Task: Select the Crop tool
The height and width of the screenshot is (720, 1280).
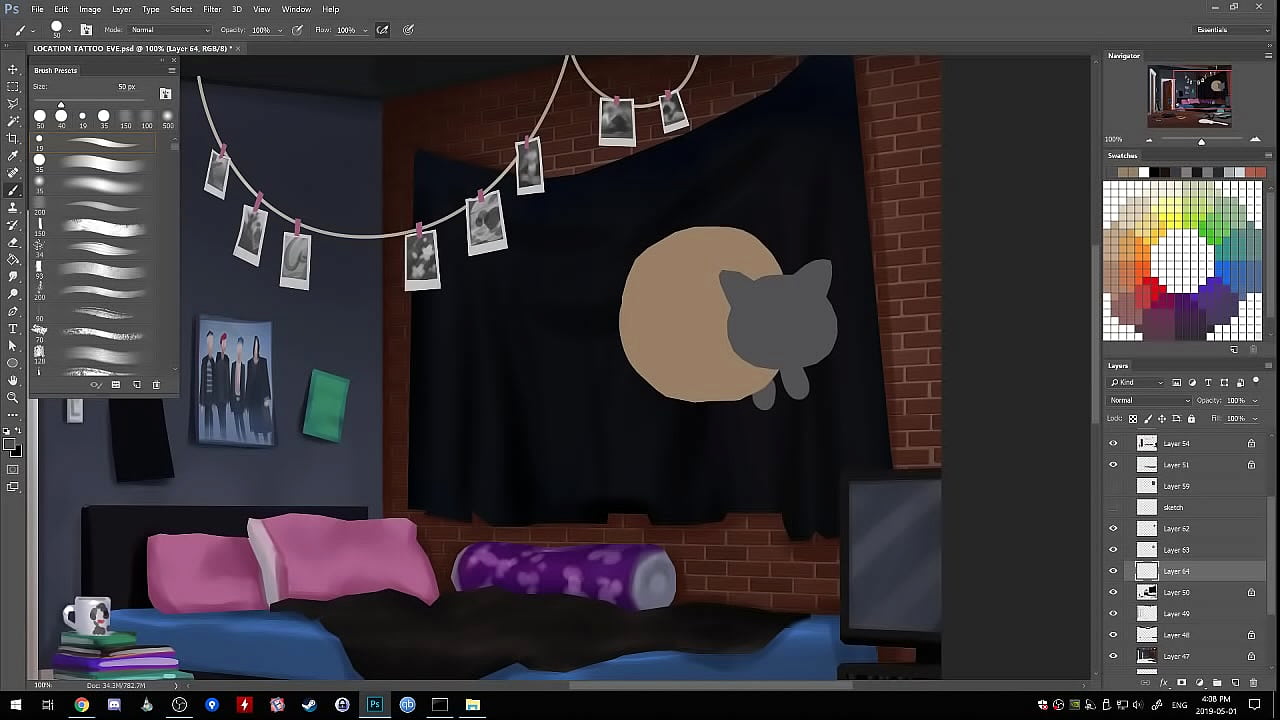Action: [13, 138]
